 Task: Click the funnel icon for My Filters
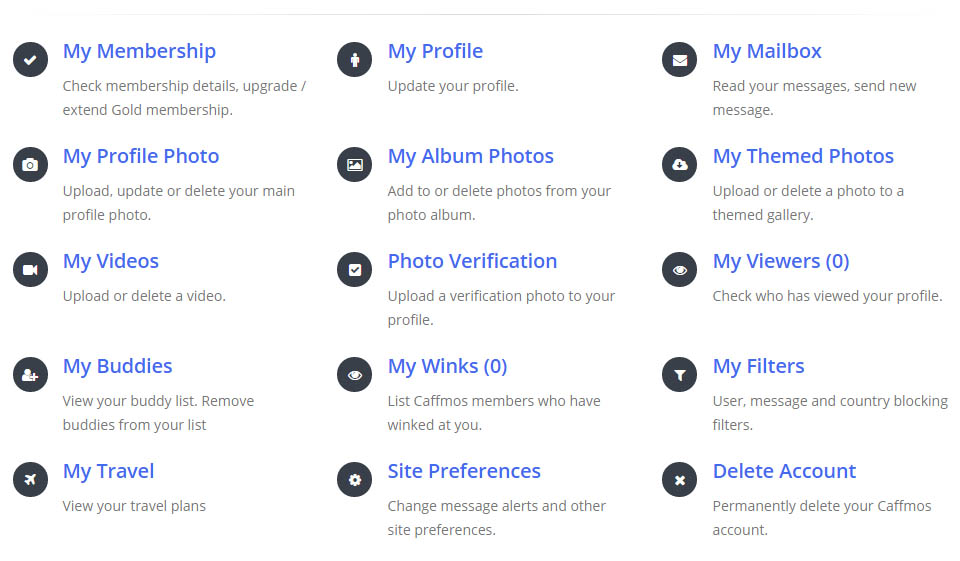680,375
